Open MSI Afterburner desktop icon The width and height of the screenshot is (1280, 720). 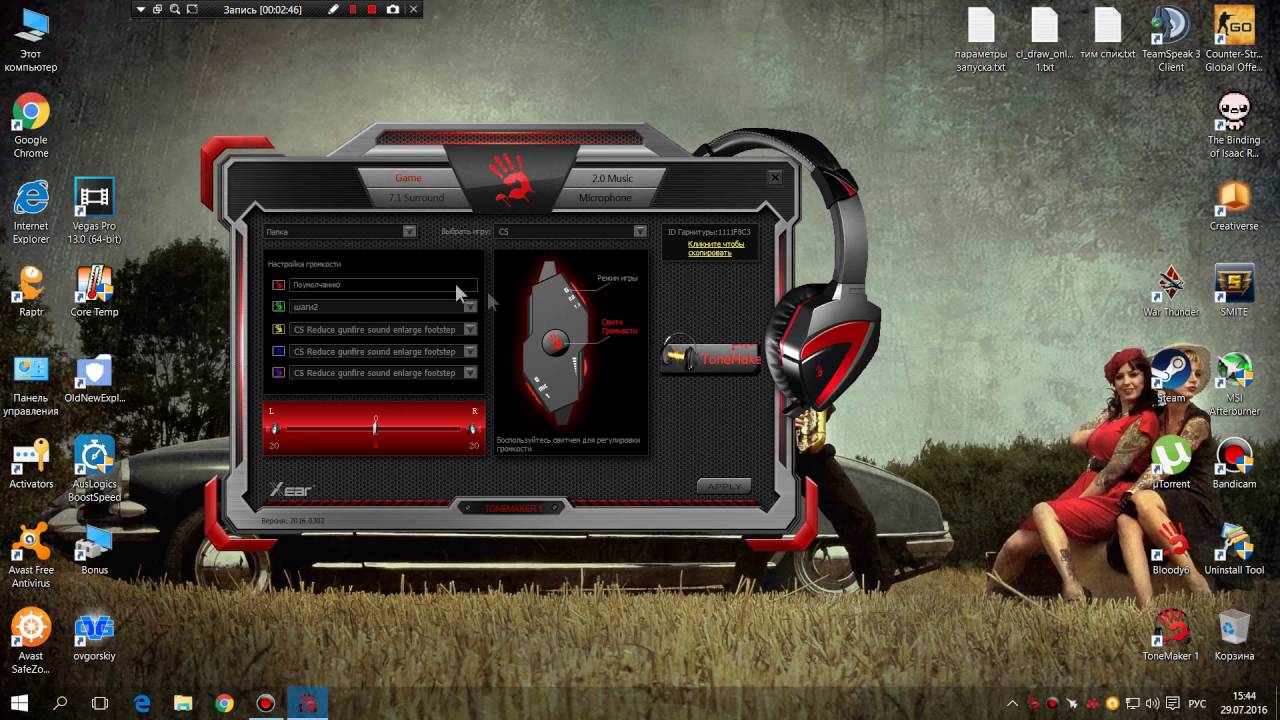tap(1234, 384)
